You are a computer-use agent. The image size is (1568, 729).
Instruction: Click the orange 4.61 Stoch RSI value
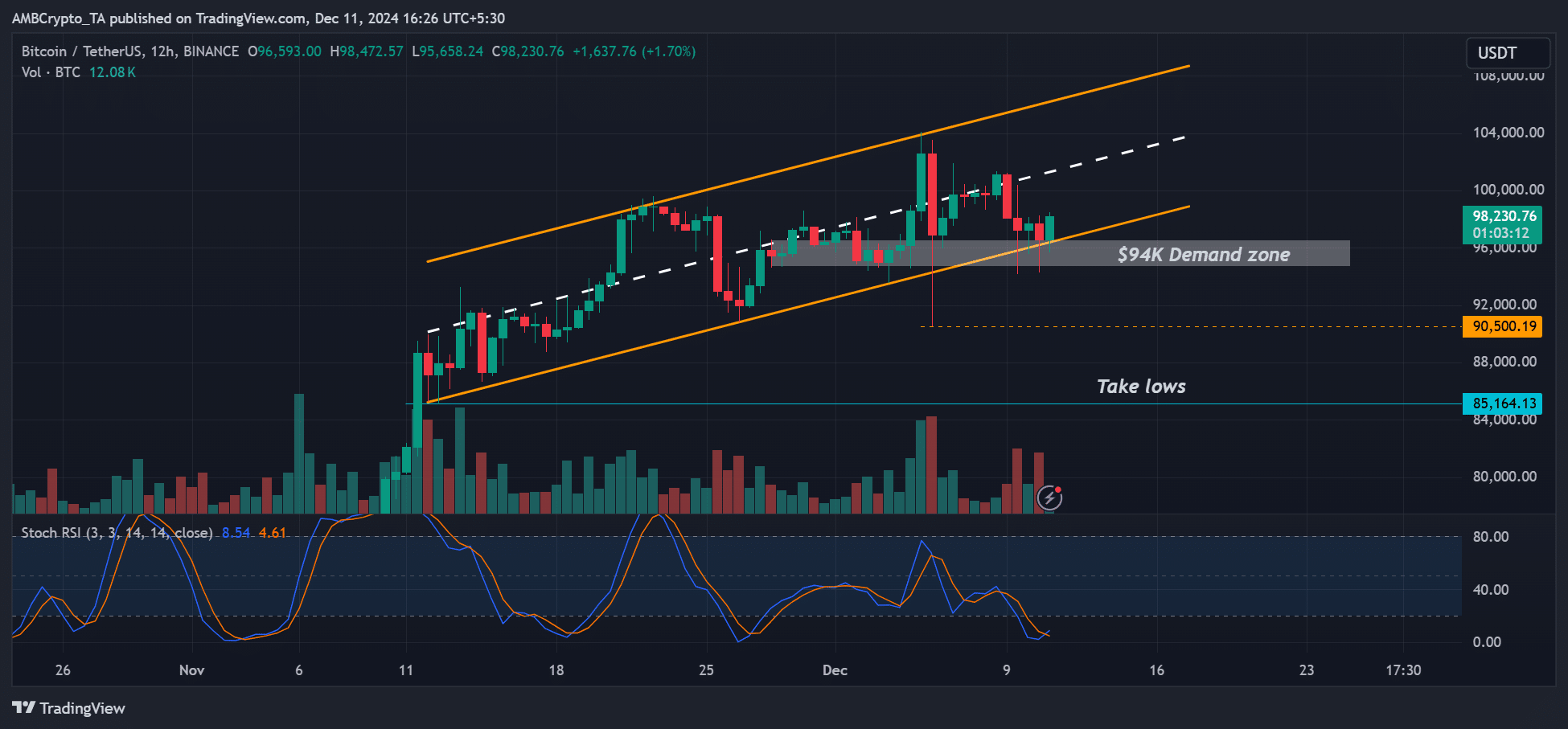[272, 533]
